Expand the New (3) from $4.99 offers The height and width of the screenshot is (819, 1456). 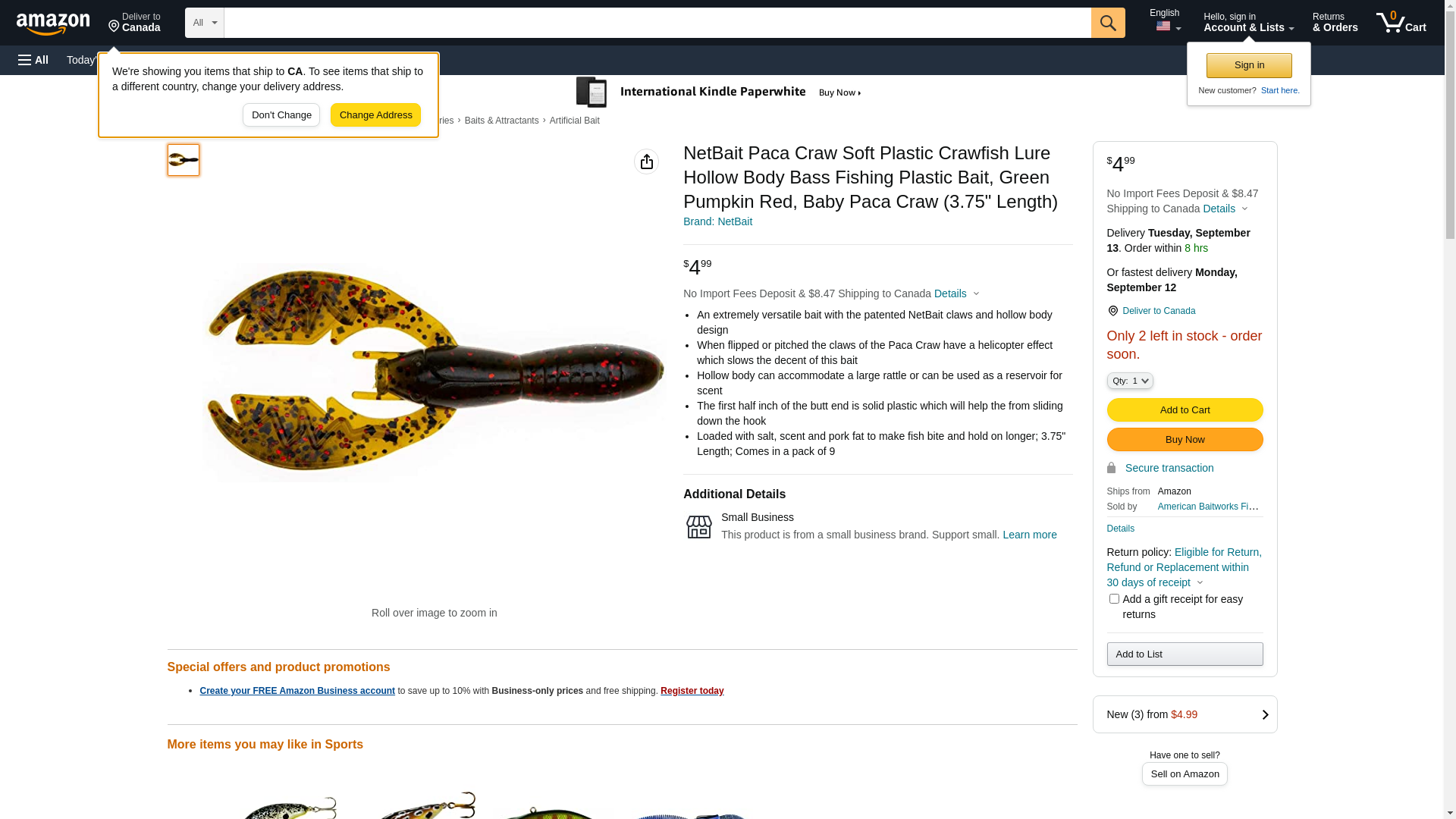[1185, 714]
